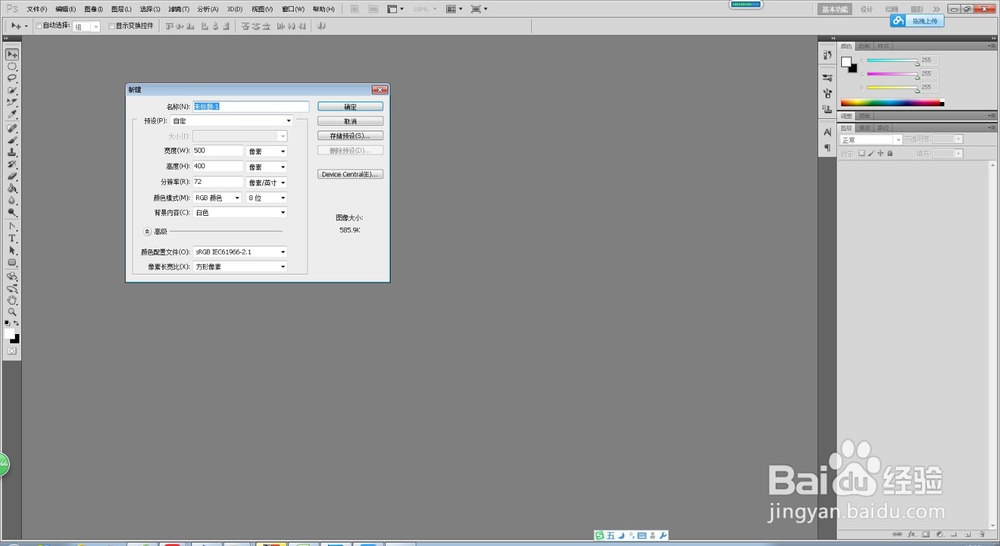Viewport: 1000px width, 546px height.
Task: Open the 窗口(W) menu
Action: coord(293,9)
